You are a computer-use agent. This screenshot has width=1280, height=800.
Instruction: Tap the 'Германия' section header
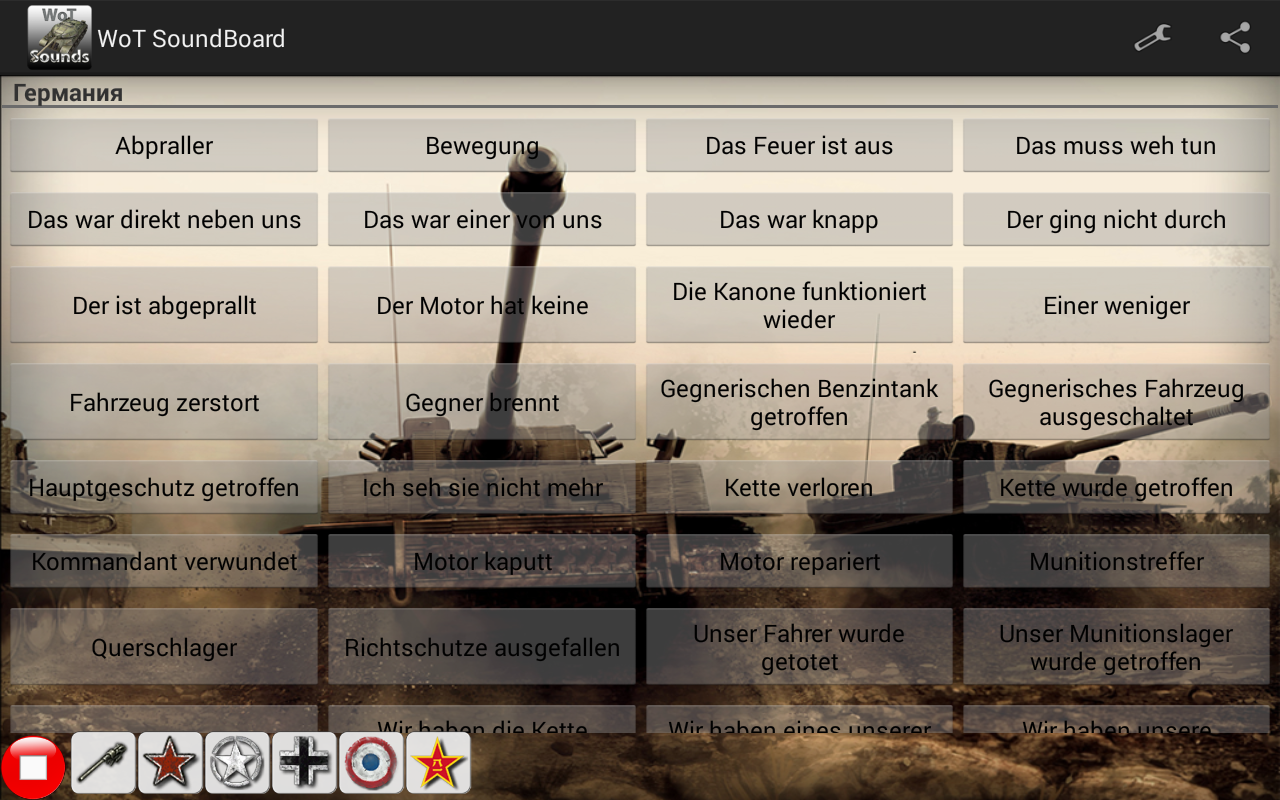point(68,93)
